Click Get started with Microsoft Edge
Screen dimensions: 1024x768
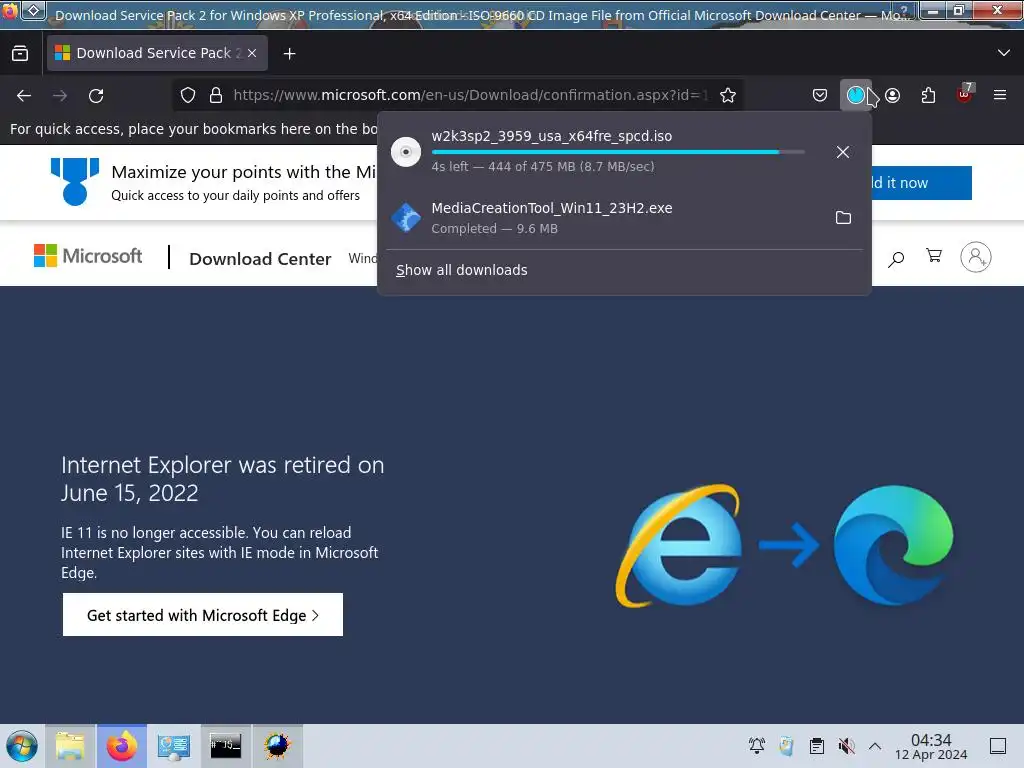[202, 615]
